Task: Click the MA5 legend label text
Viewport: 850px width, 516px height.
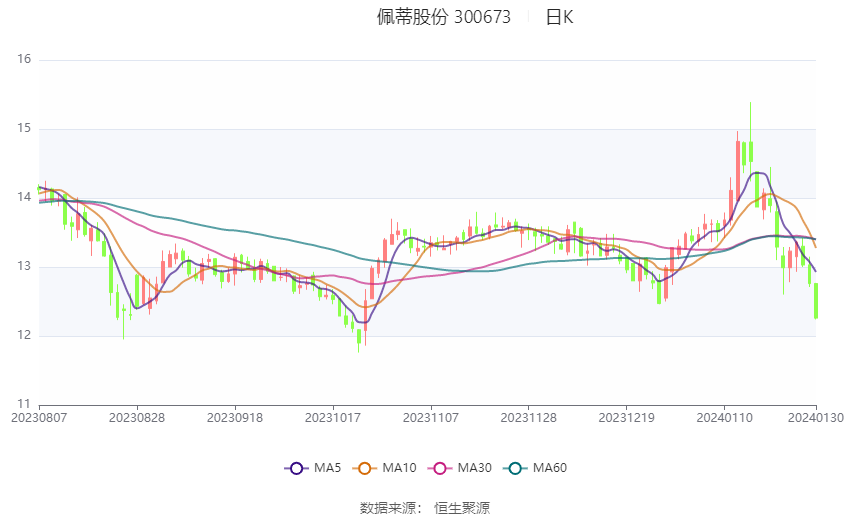Action: (x=327, y=468)
